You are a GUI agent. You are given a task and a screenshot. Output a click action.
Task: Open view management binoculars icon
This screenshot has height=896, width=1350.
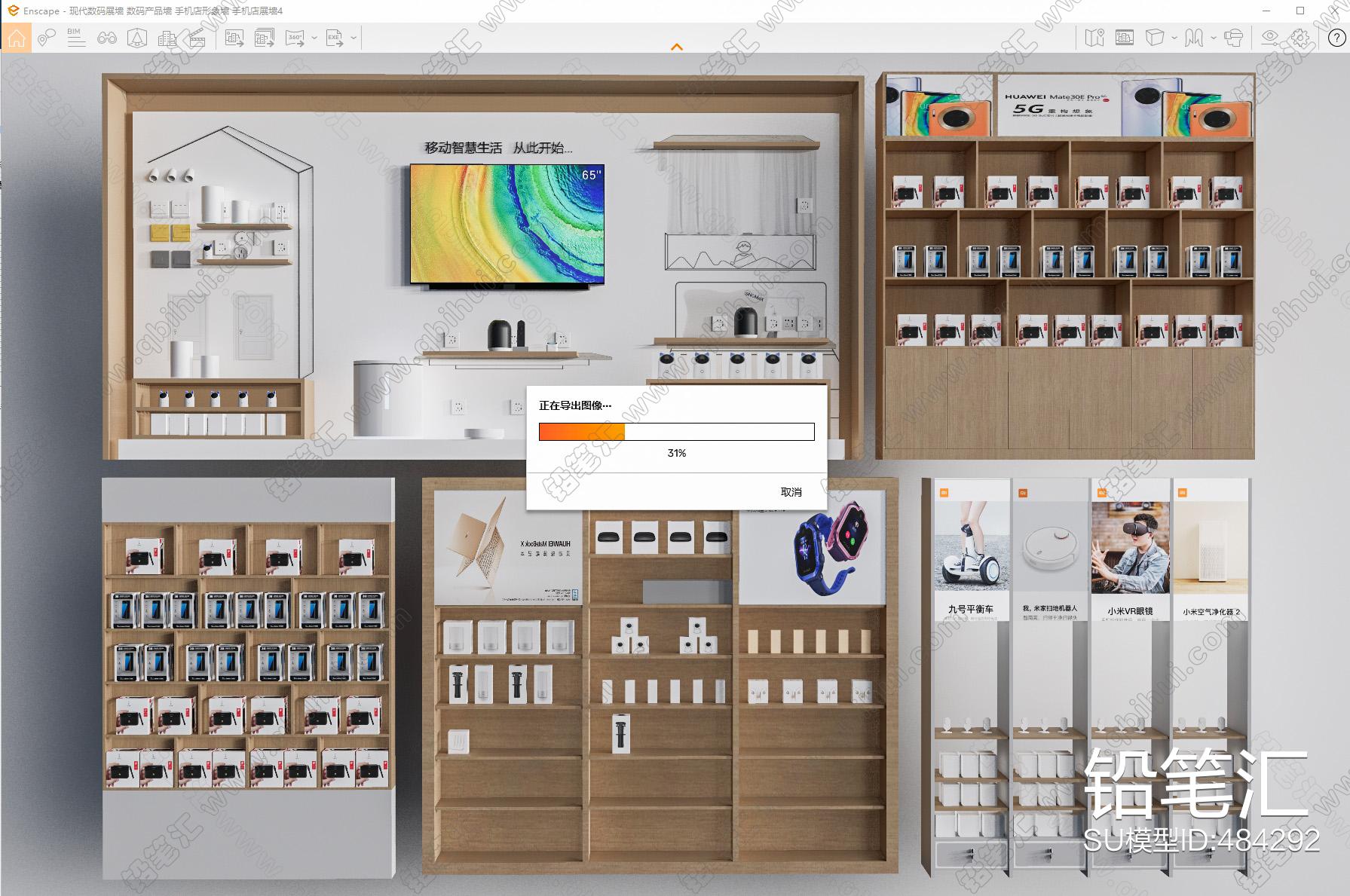(107, 38)
